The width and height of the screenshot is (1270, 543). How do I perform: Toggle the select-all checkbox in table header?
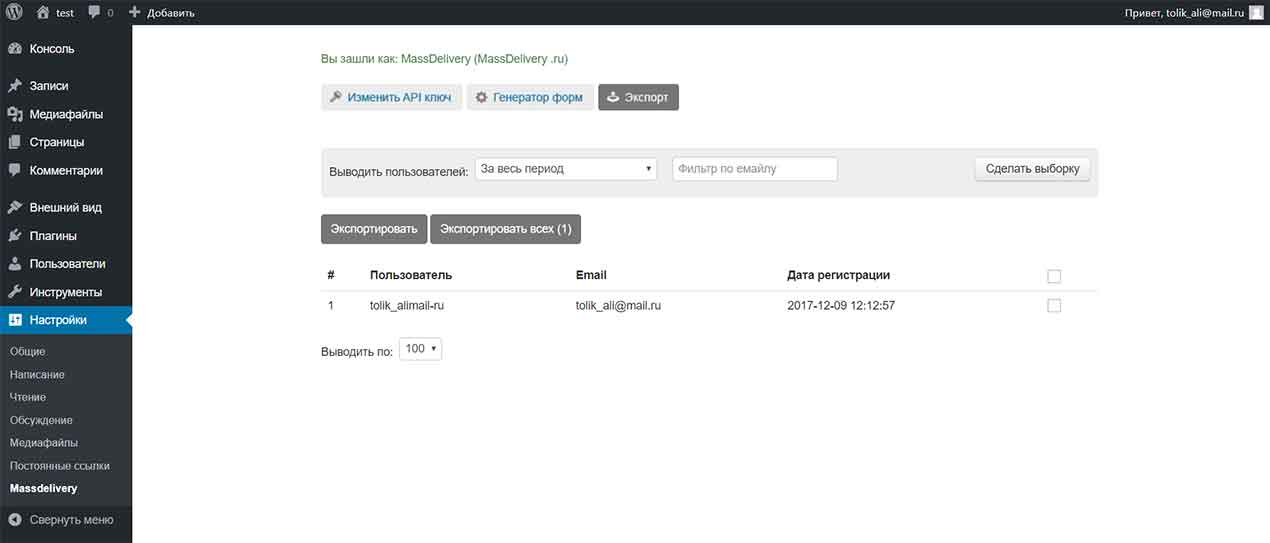[x=1053, y=276]
